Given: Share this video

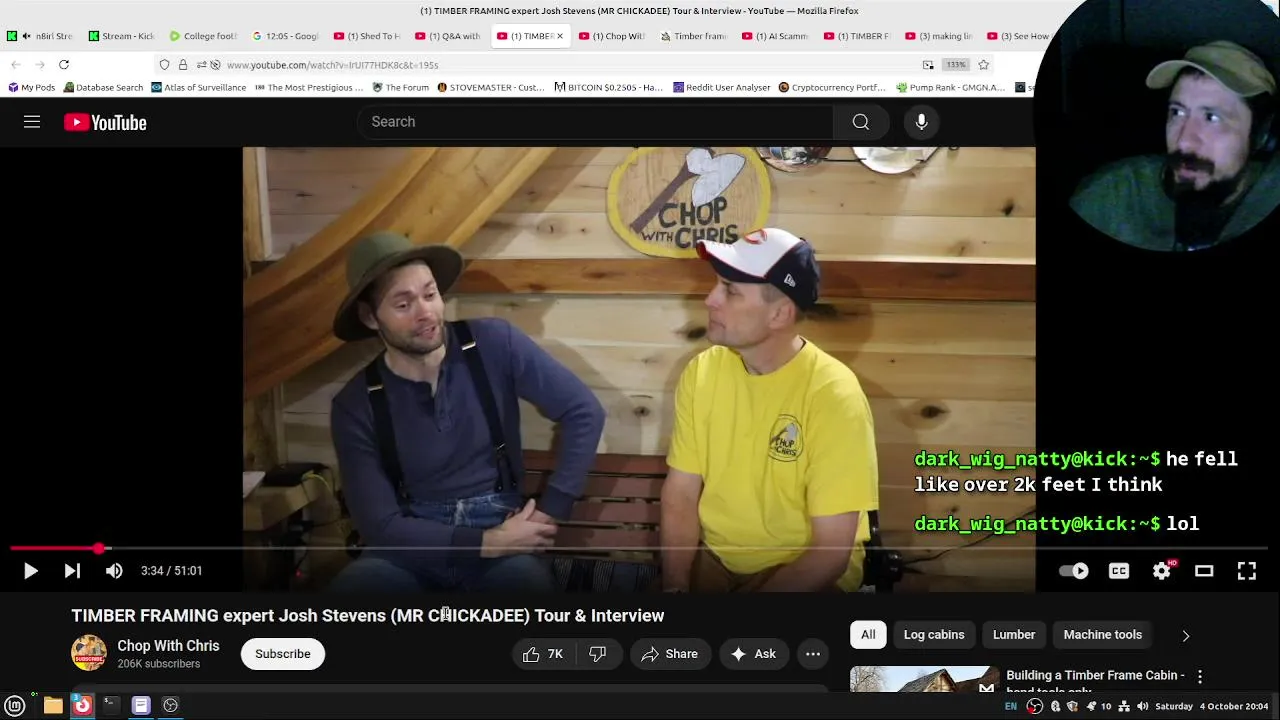Looking at the screenshot, I should point(670,654).
